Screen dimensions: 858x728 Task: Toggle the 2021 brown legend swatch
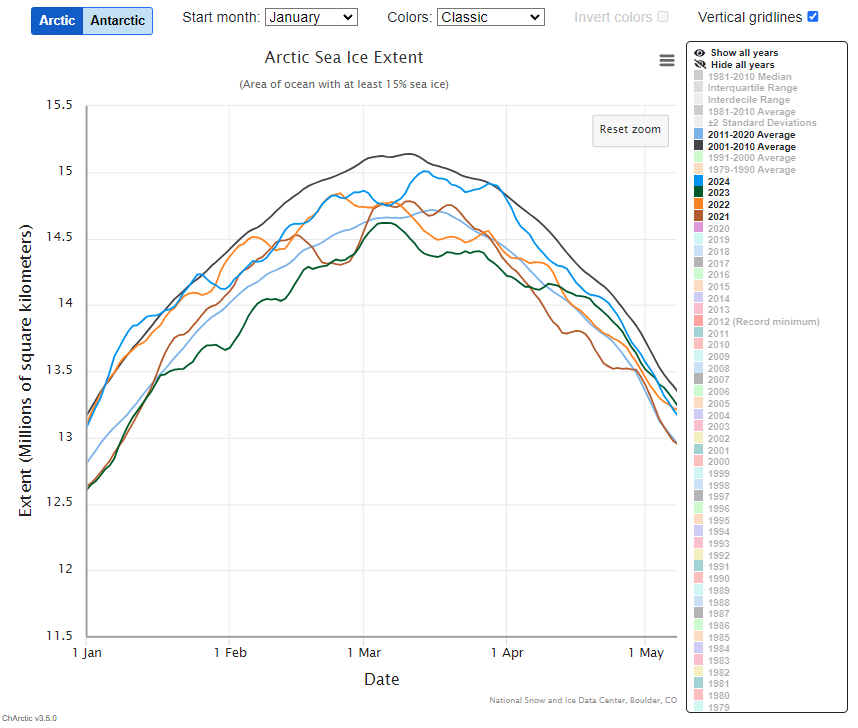click(x=698, y=217)
